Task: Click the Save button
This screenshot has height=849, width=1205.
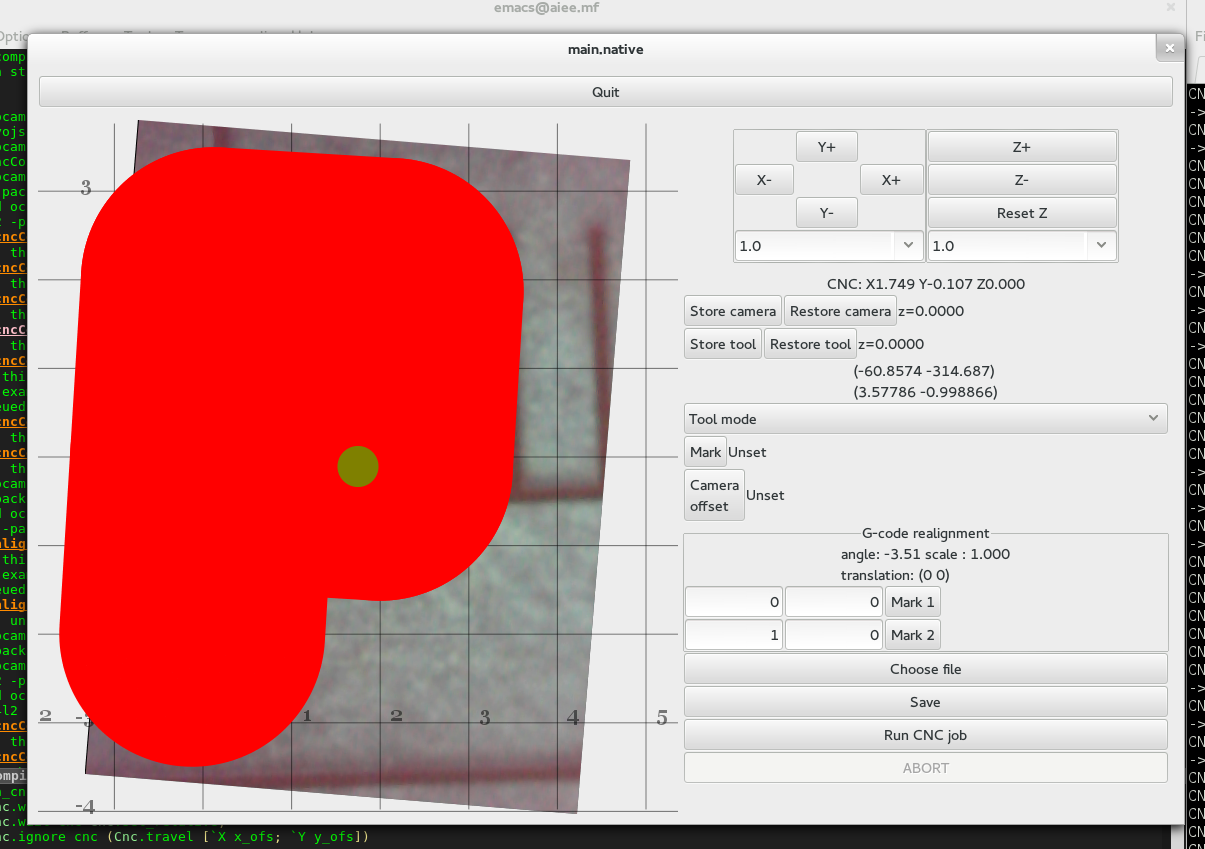Action: [x=926, y=702]
